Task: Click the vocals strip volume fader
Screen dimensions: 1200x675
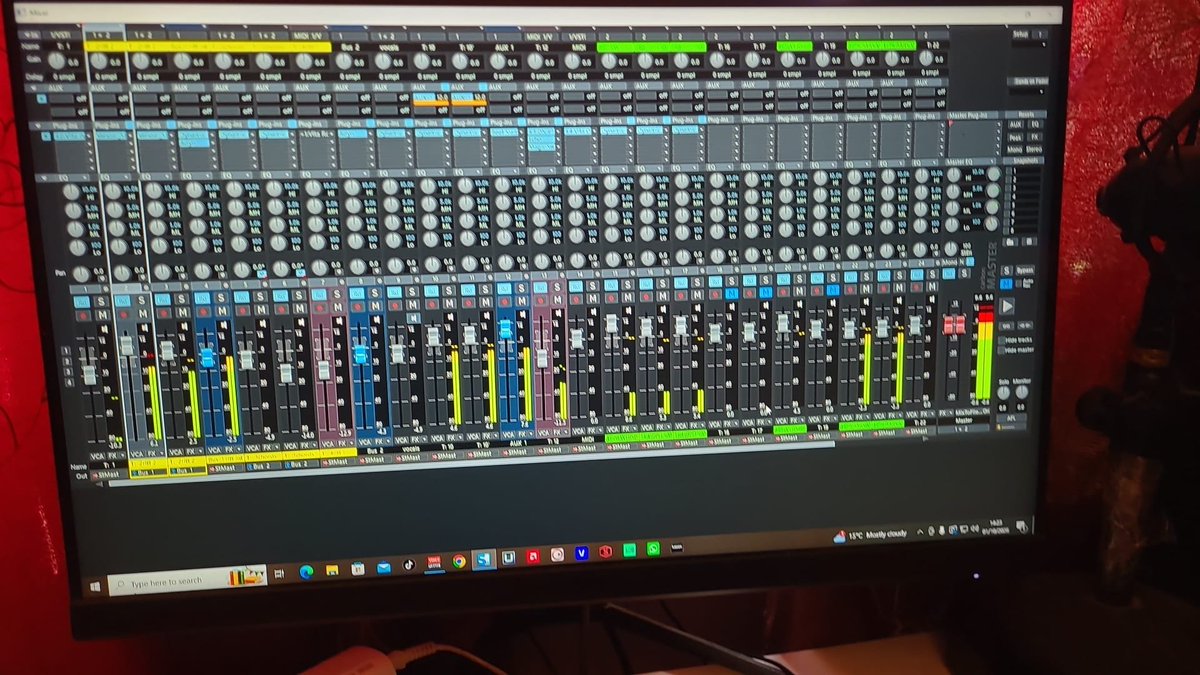Action: [397, 353]
